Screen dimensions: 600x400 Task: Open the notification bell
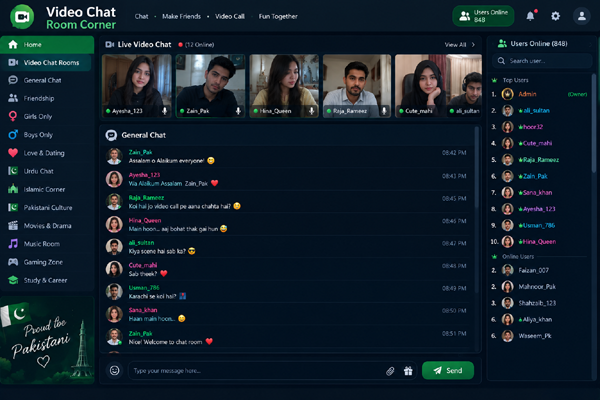tap(530, 16)
